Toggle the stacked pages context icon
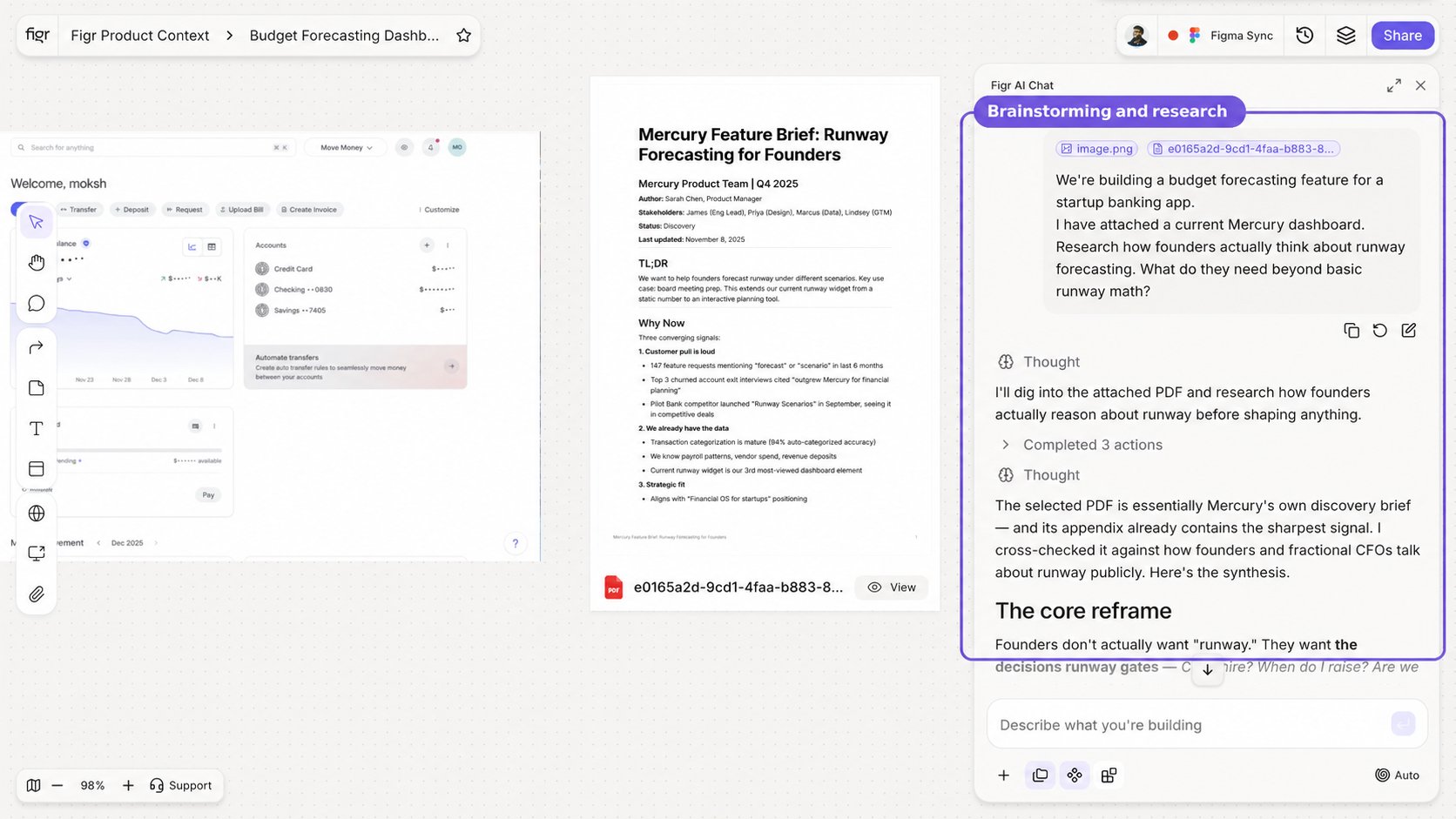This screenshot has height=819, width=1456. (1040, 775)
